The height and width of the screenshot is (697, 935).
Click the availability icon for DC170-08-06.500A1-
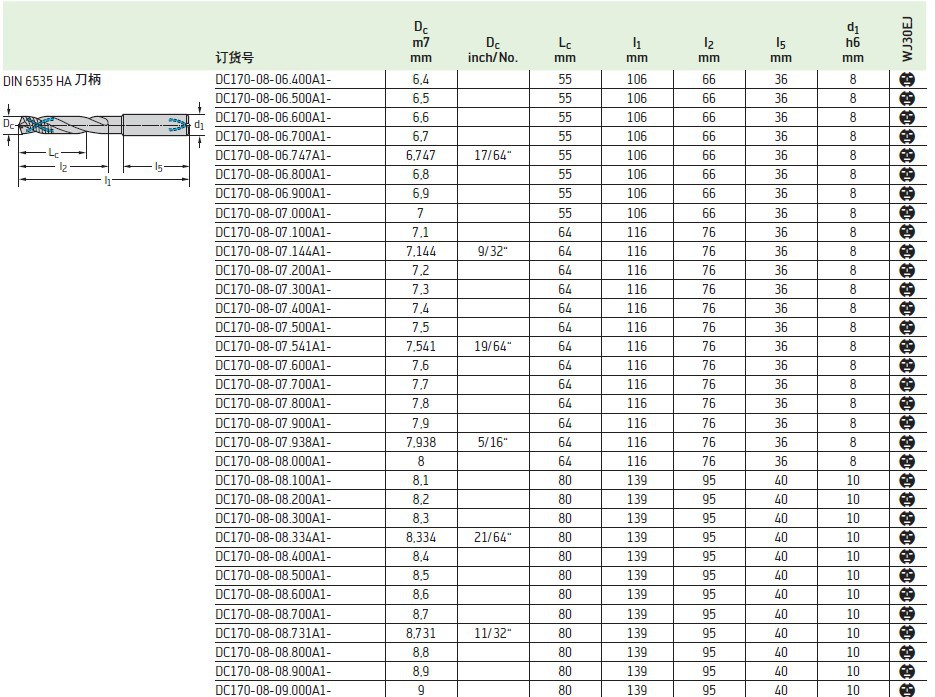[x=906, y=98]
